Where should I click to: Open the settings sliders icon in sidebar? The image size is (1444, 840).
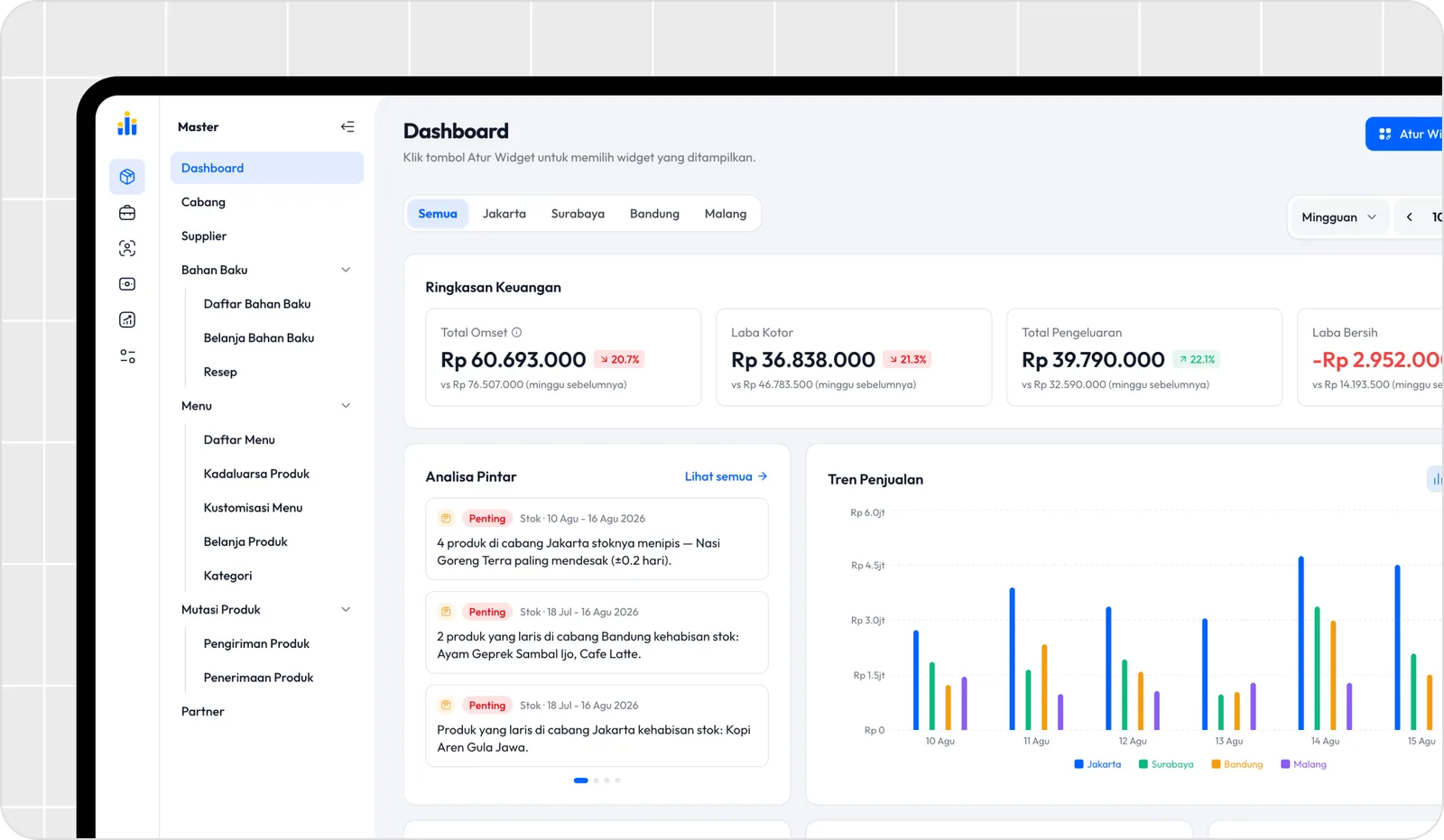click(127, 356)
